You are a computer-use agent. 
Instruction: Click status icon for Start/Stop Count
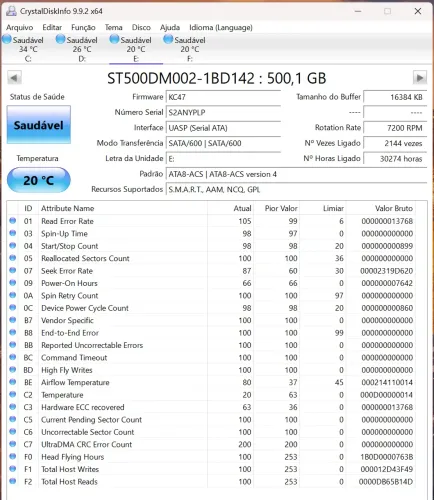[x=13, y=245]
